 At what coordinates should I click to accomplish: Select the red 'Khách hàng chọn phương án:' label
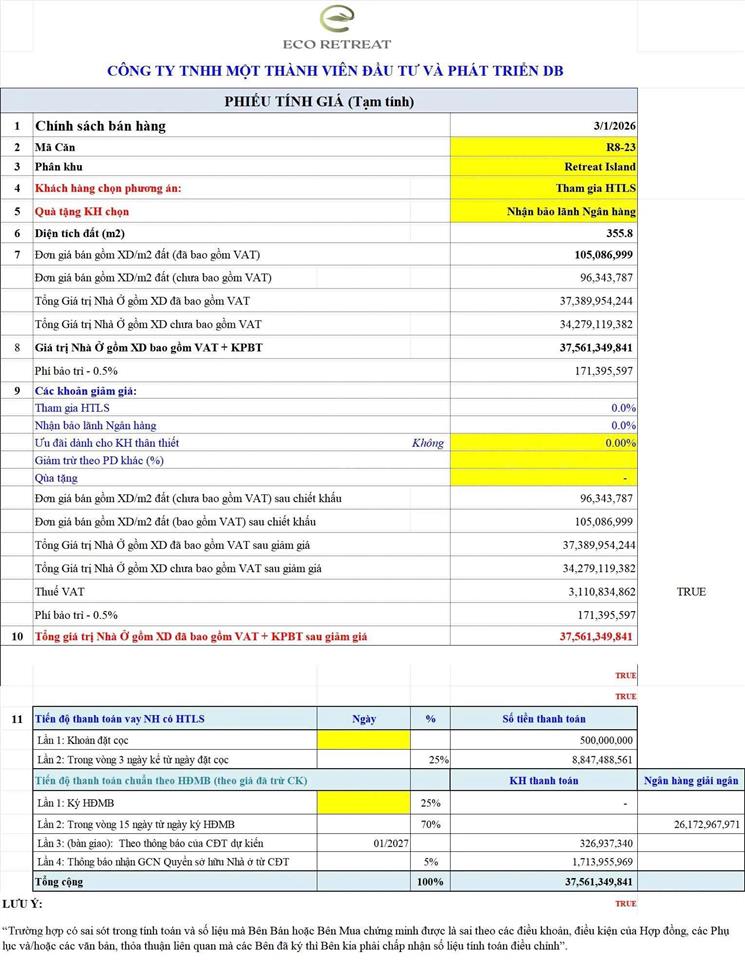click(x=108, y=188)
